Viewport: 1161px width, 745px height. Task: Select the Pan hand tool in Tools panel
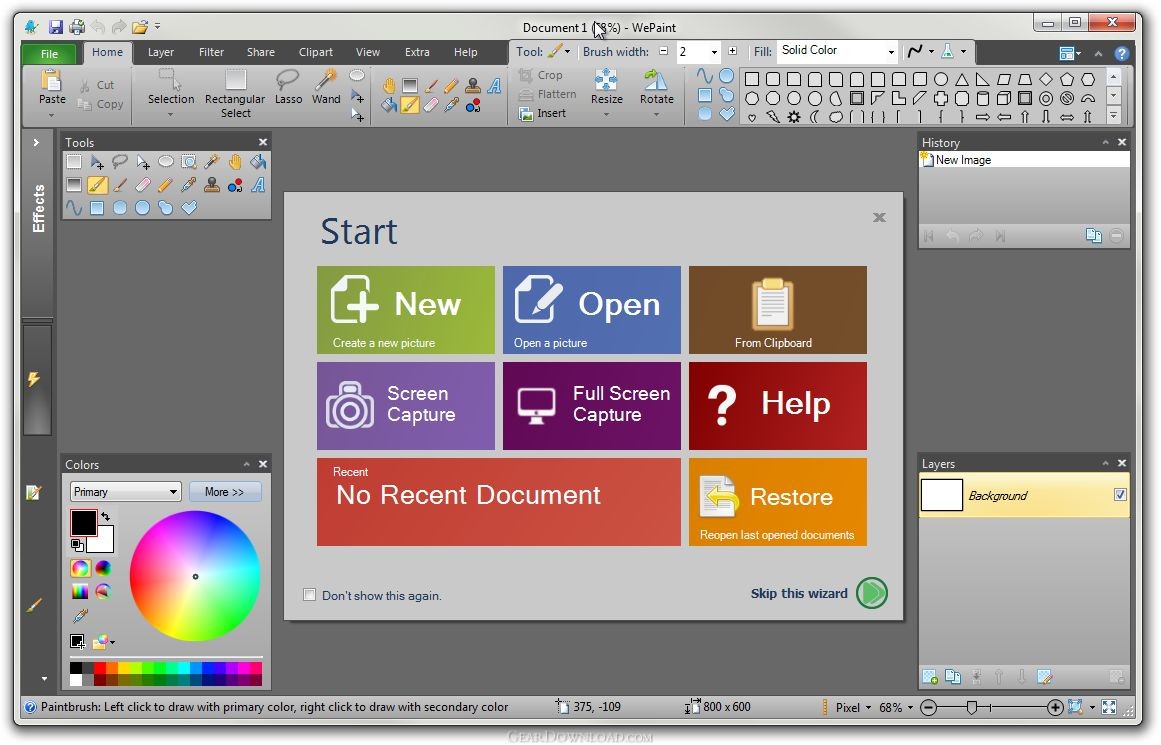(x=235, y=162)
